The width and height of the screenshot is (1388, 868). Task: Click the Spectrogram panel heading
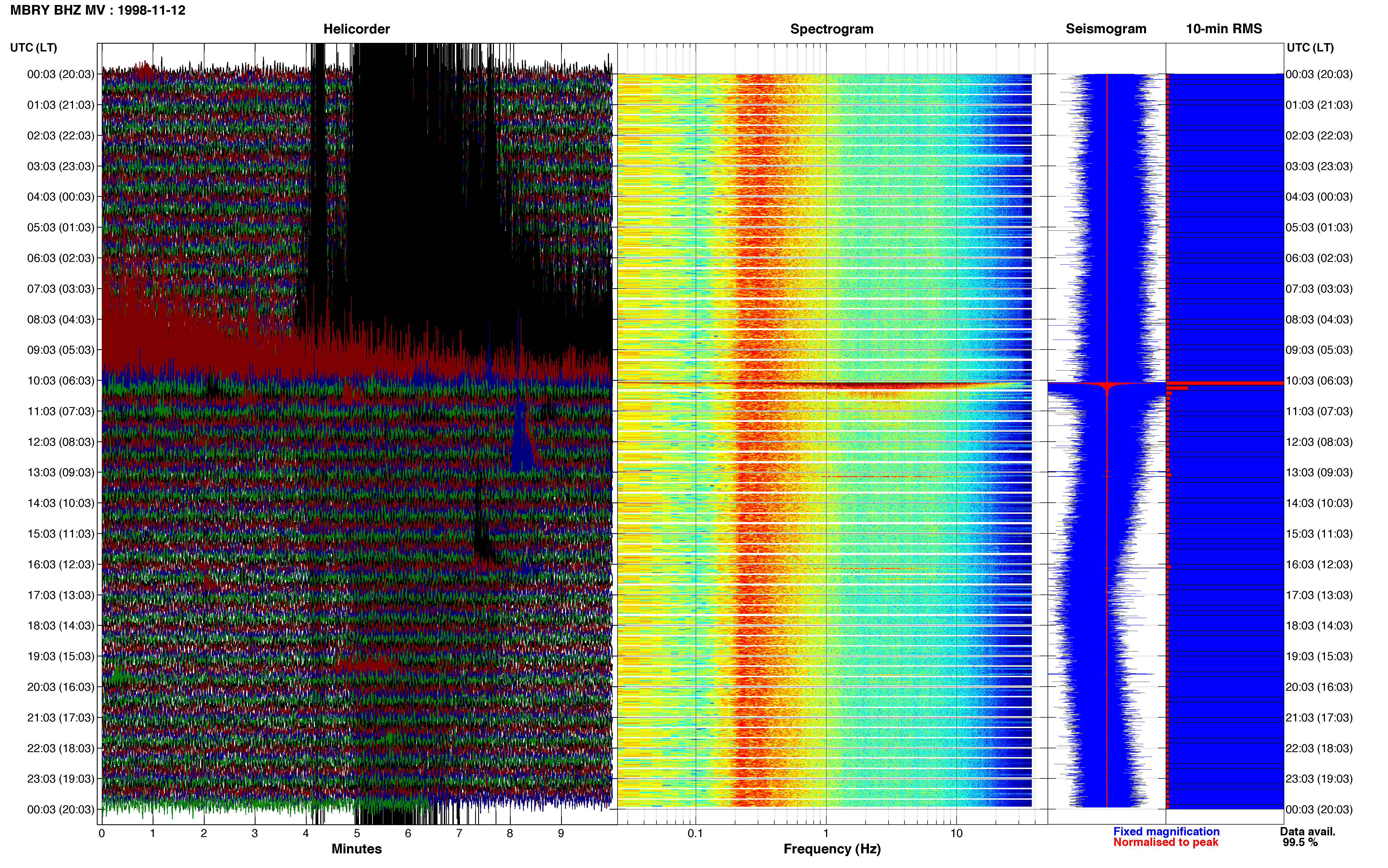tap(832, 29)
